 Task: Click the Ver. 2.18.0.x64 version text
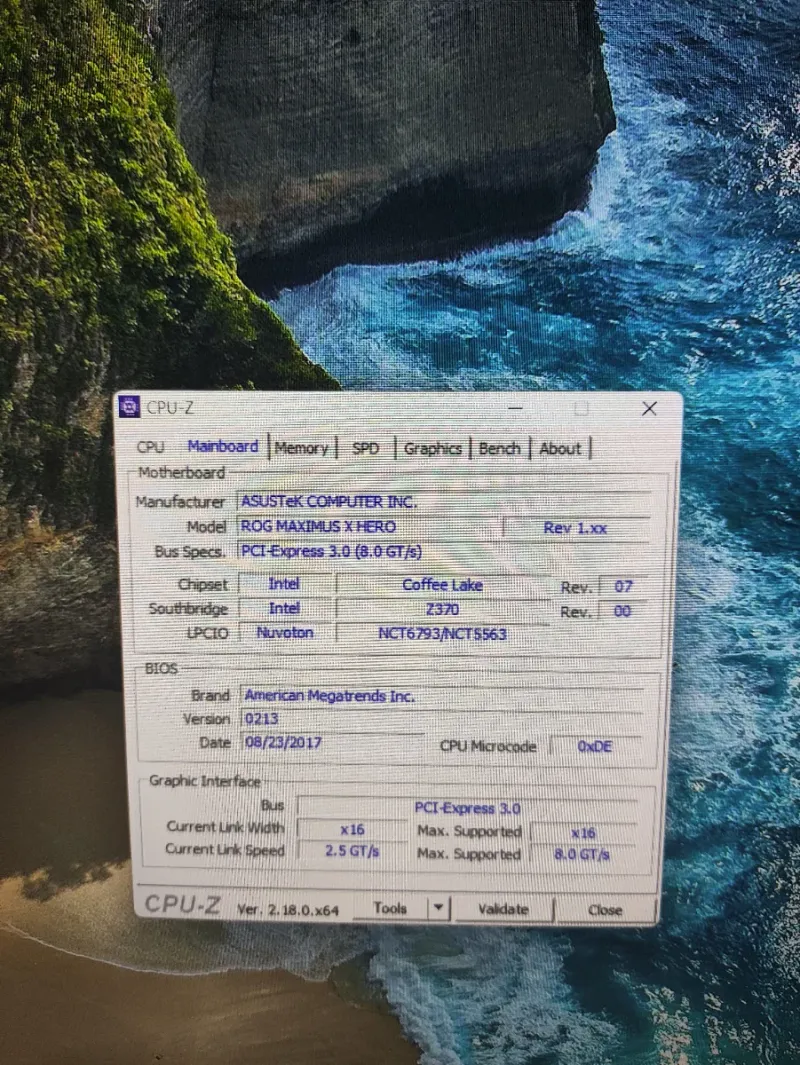click(288, 909)
